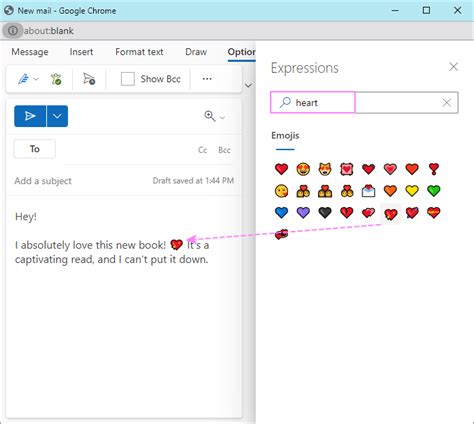The width and height of the screenshot is (474, 424).
Task: Click the To button
Action: pyautogui.click(x=35, y=149)
